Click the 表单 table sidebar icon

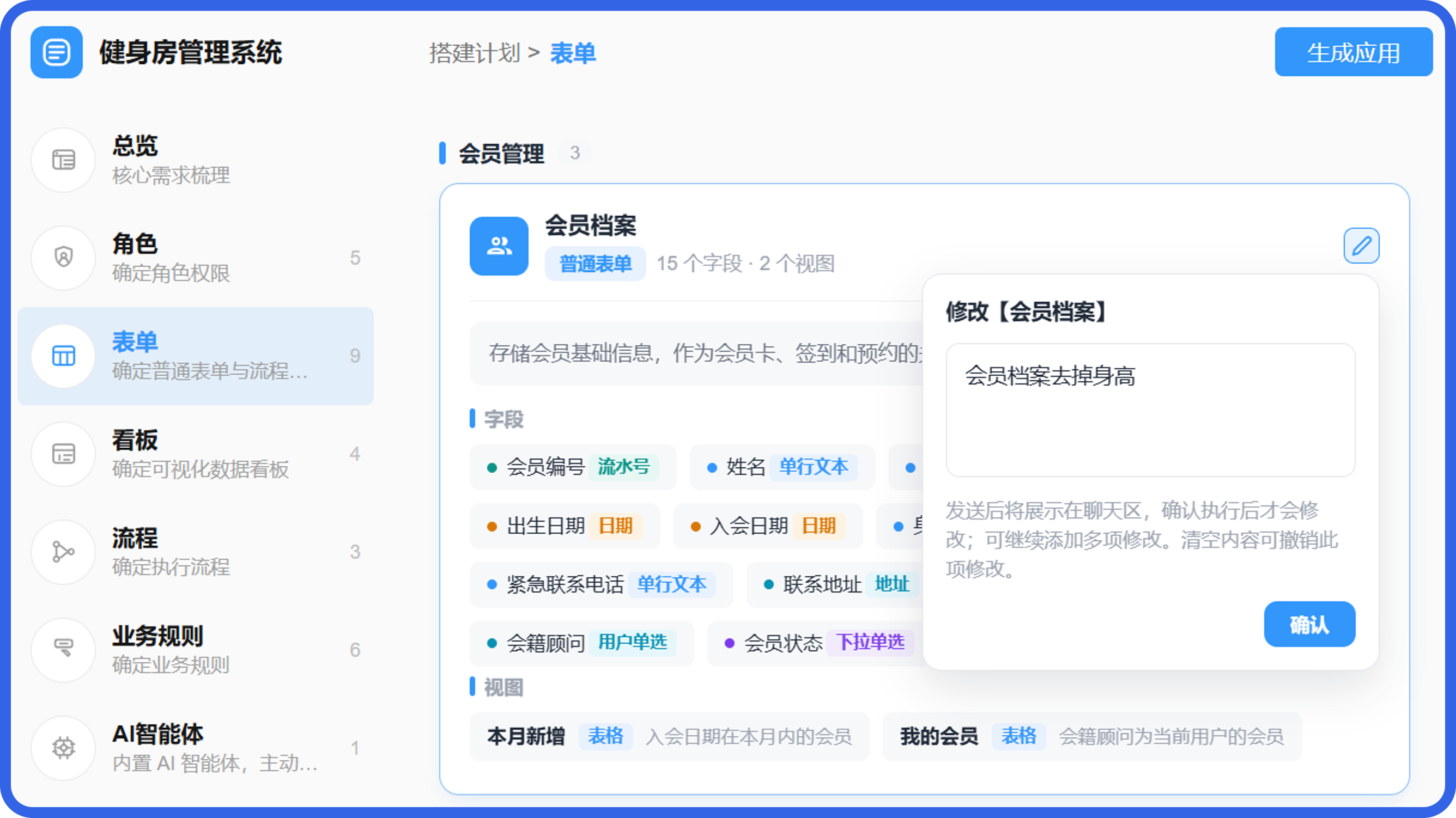(x=63, y=356)
